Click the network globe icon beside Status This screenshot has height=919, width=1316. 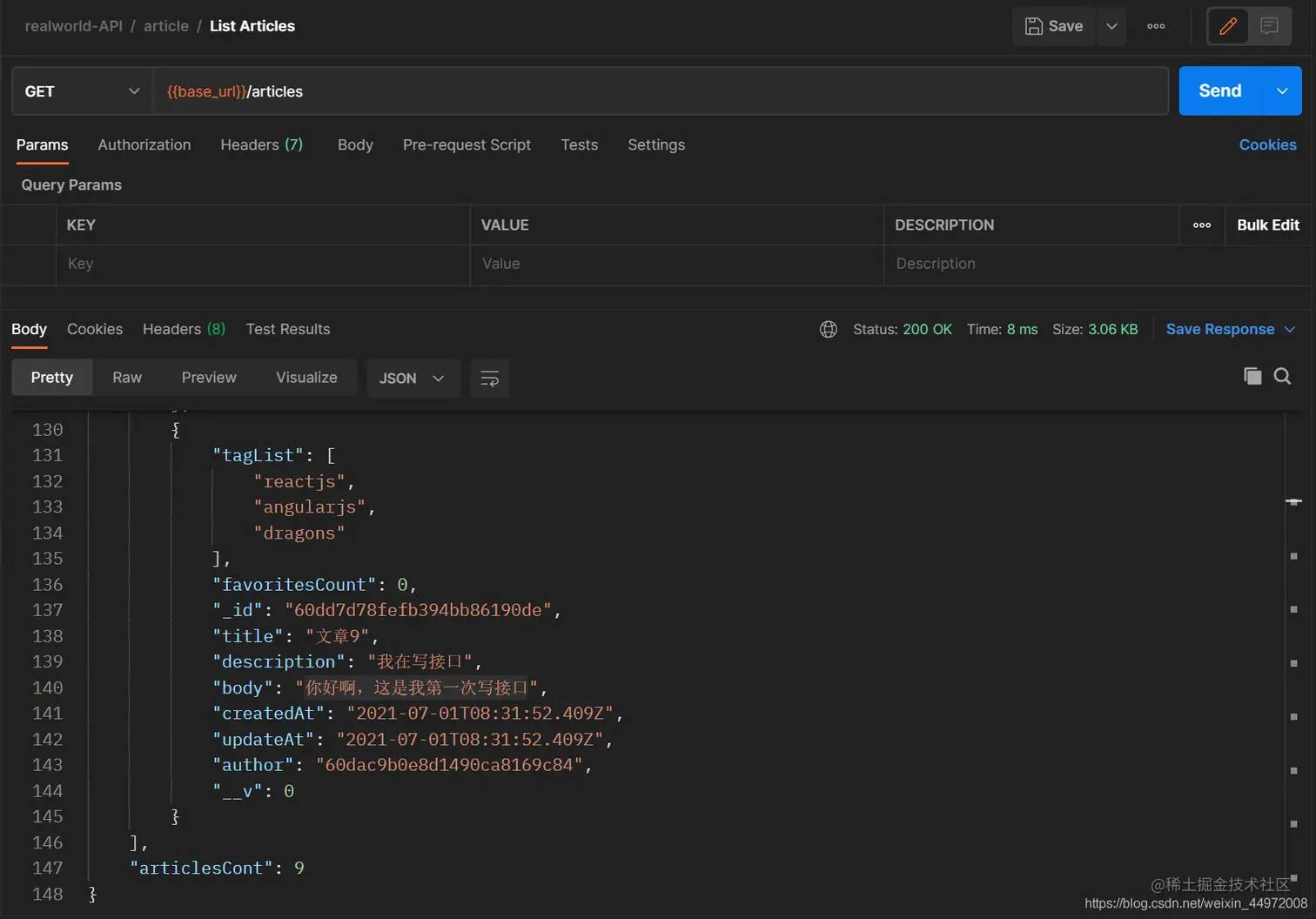829,329
